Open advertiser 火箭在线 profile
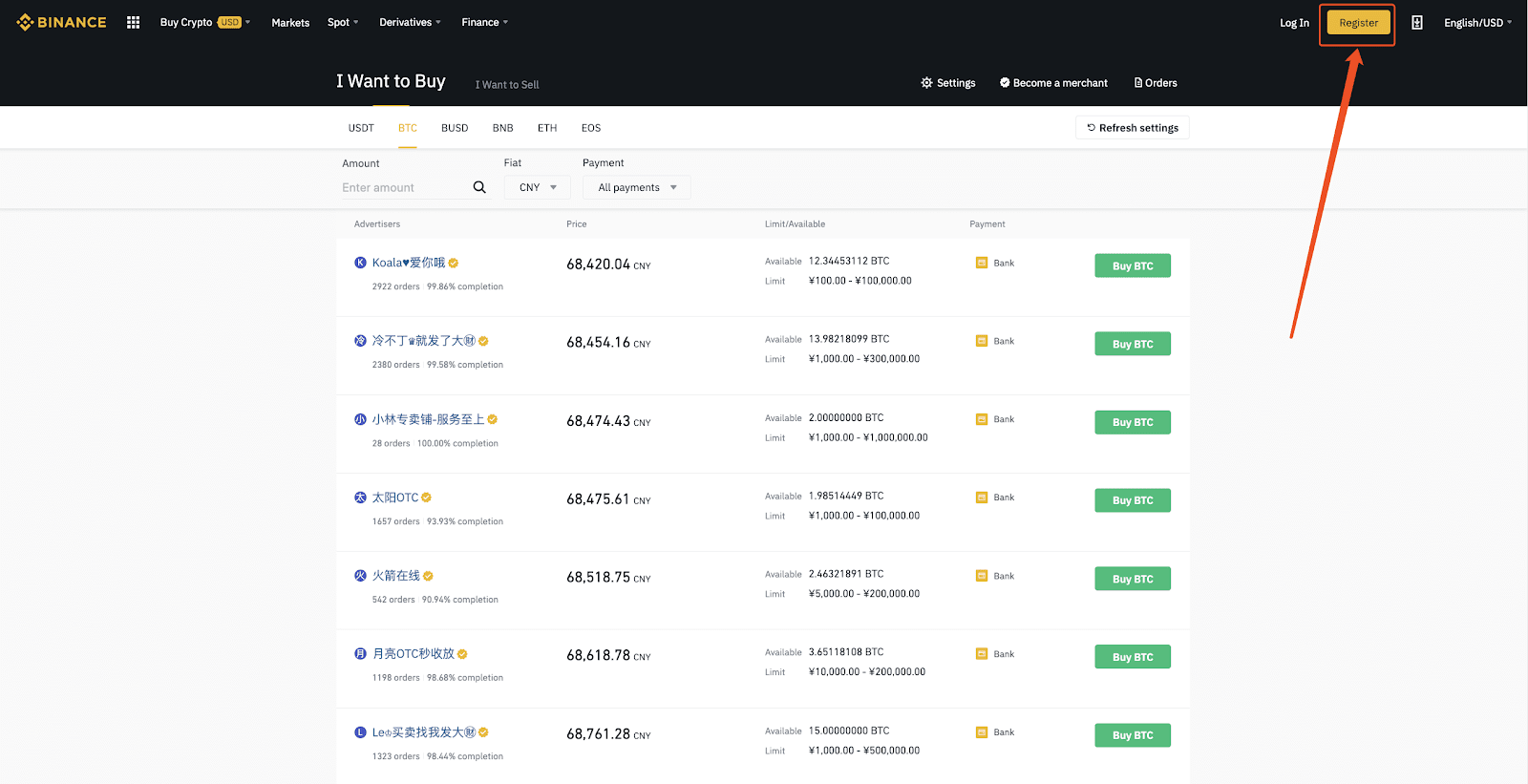1528x784 pixels. (x=396, y=576)
